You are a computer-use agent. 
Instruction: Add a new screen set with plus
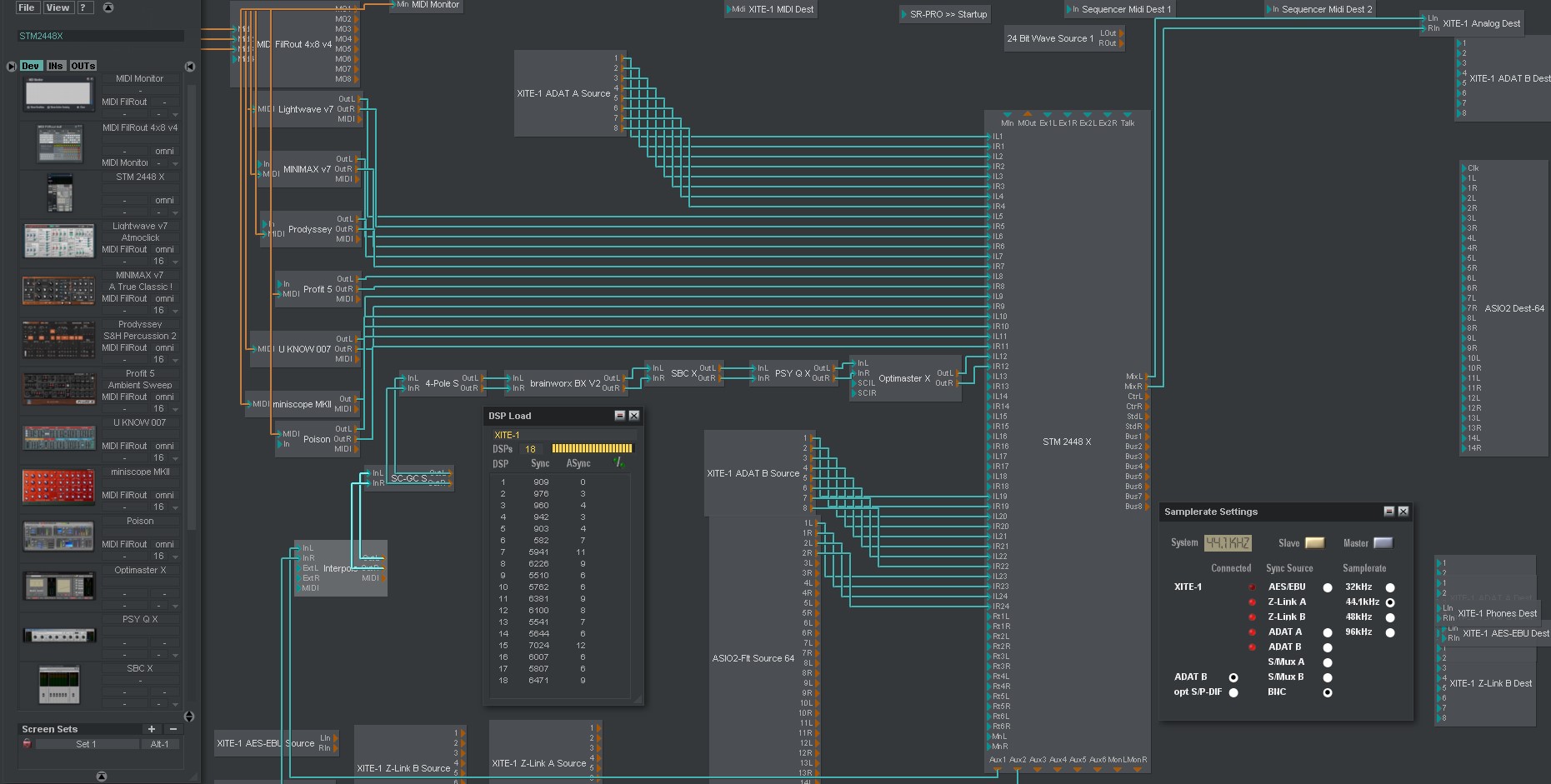point(151,729)
